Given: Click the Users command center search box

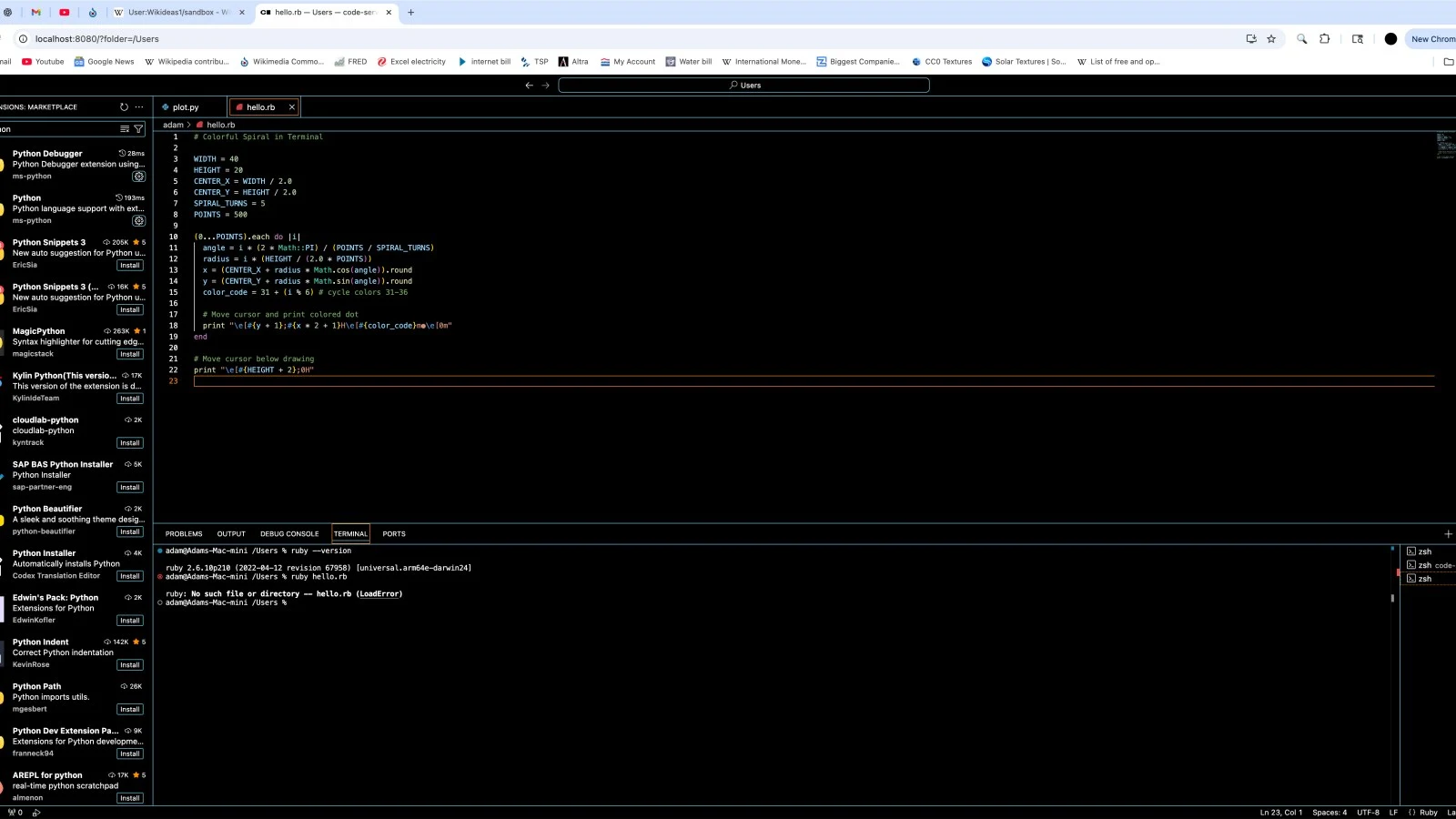Looking at the screenshot, I should point(743,85).
